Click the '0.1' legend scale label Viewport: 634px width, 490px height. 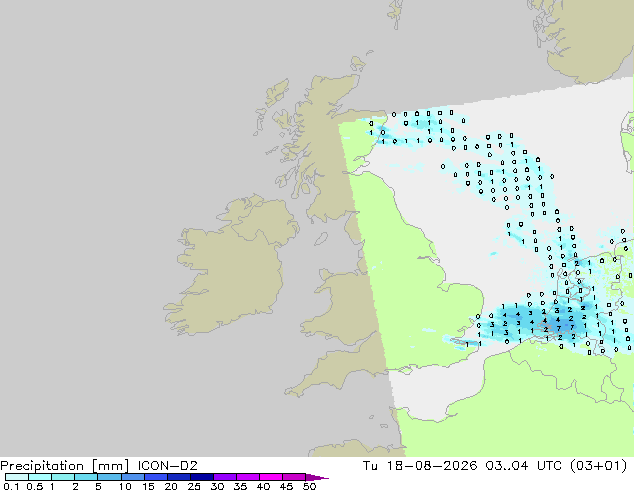[11, 486]
